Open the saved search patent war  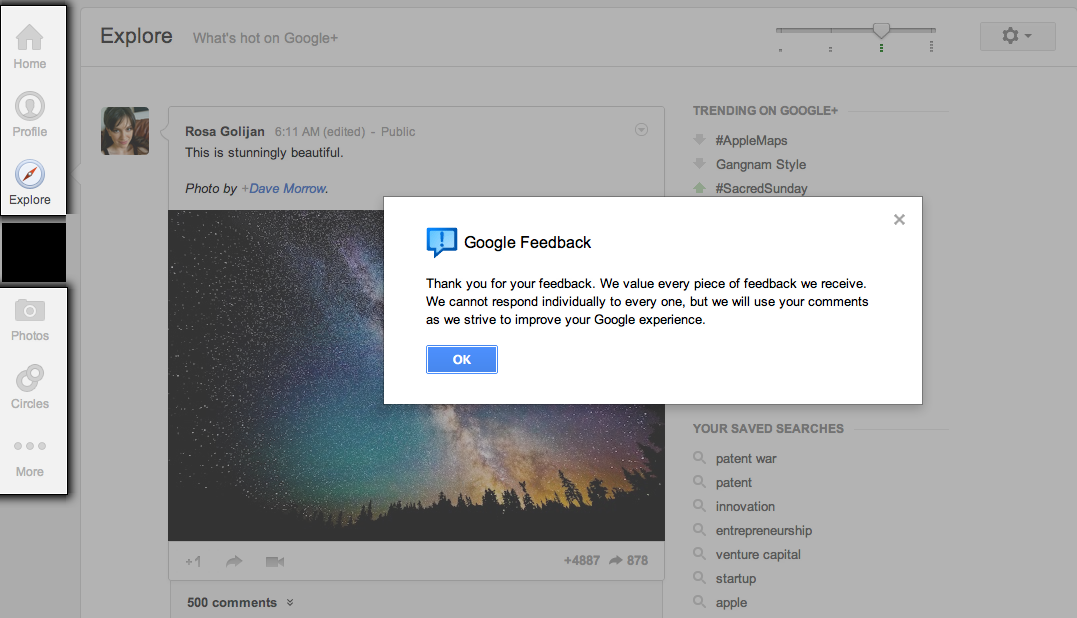pos(746,459)
